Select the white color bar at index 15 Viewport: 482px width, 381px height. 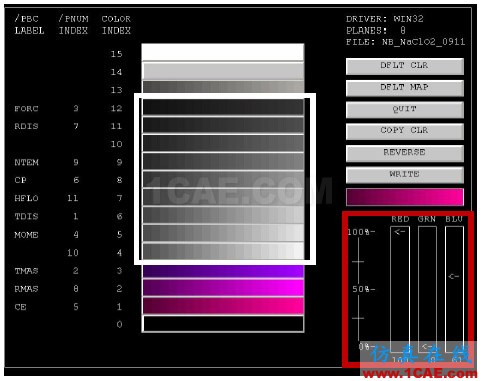[x=223, y=52]
